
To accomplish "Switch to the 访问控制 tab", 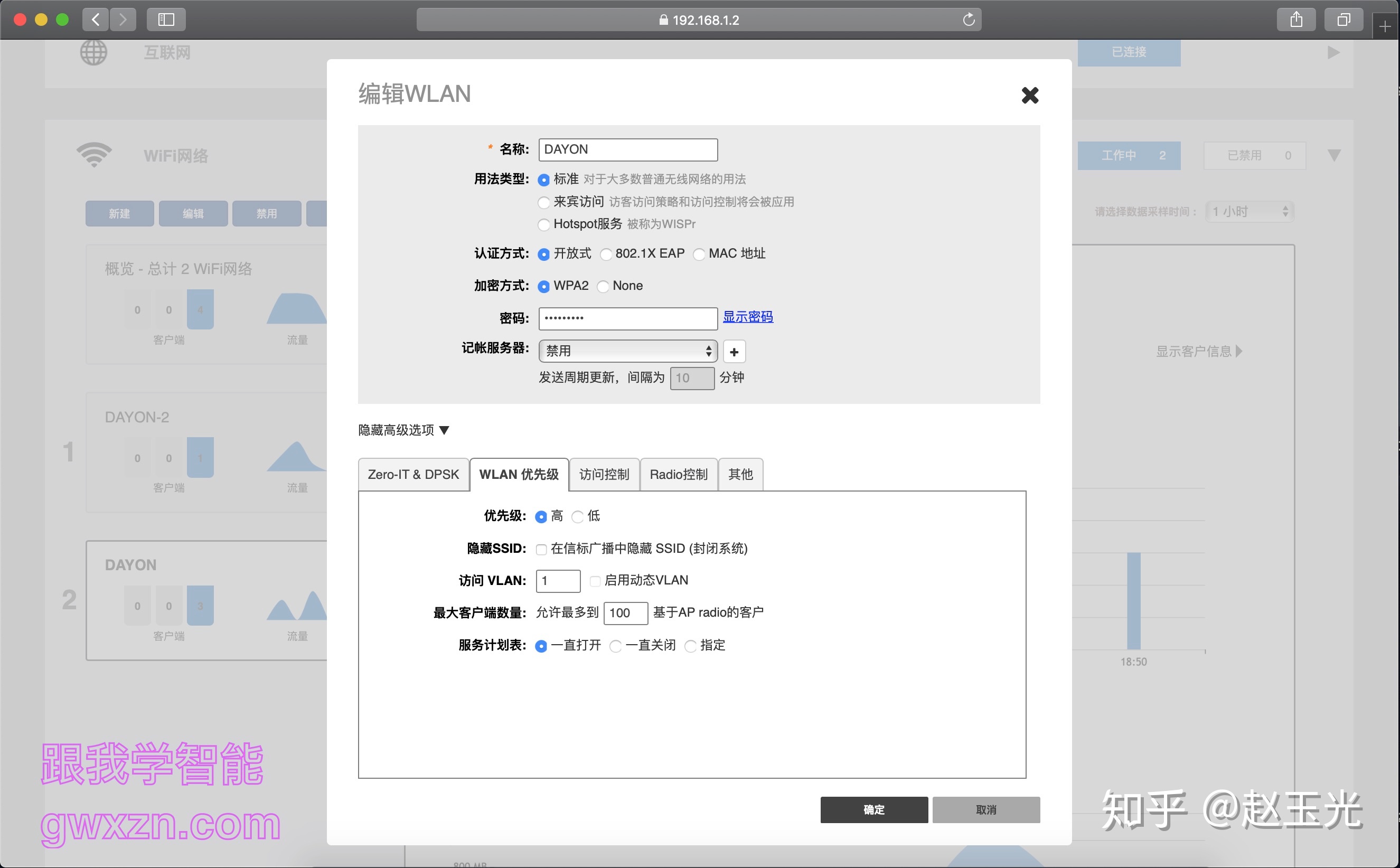I will point(604,474).
